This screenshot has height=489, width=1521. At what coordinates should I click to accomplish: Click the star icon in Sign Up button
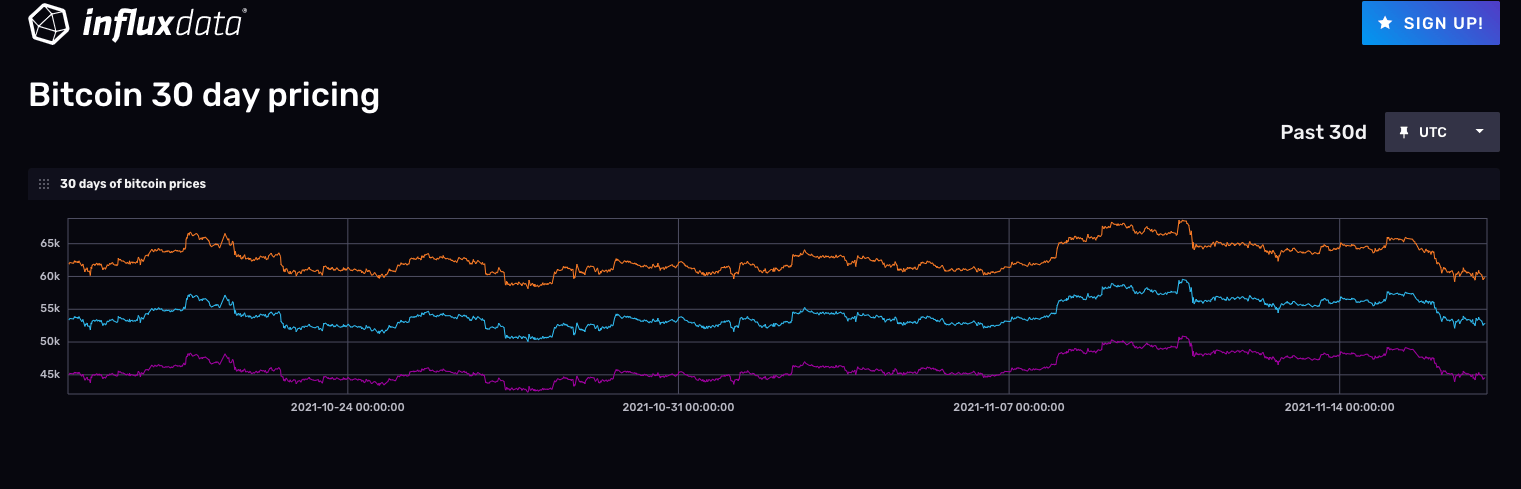pos(1385,23)
